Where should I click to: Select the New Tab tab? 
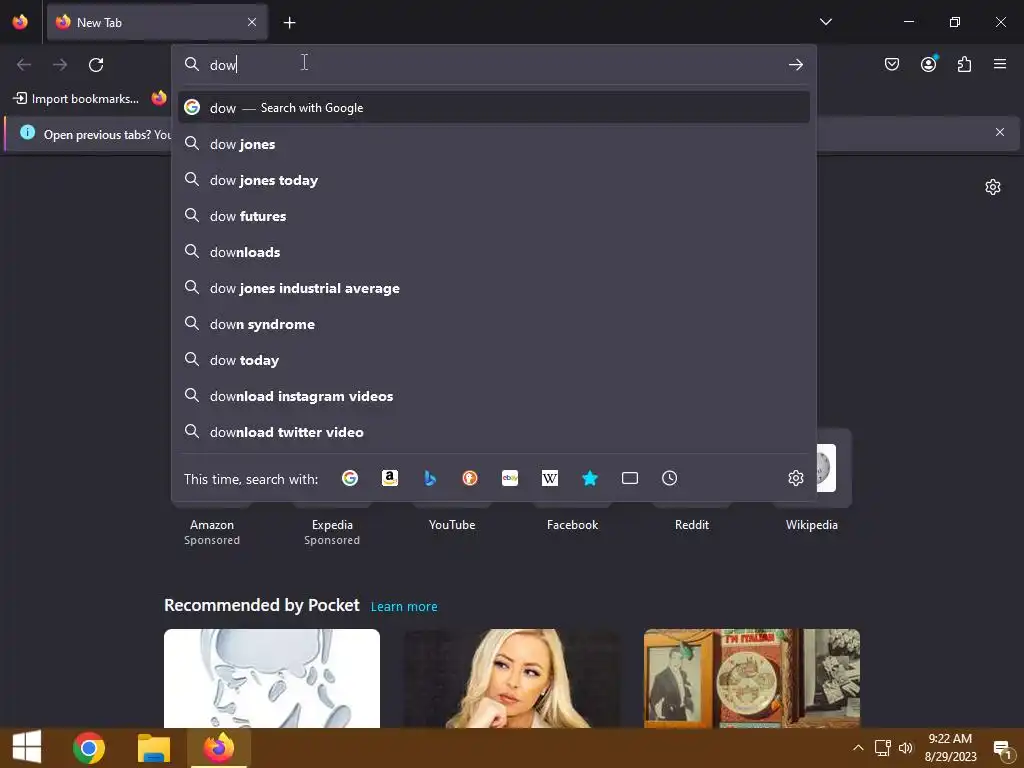(x=157, y=22)
